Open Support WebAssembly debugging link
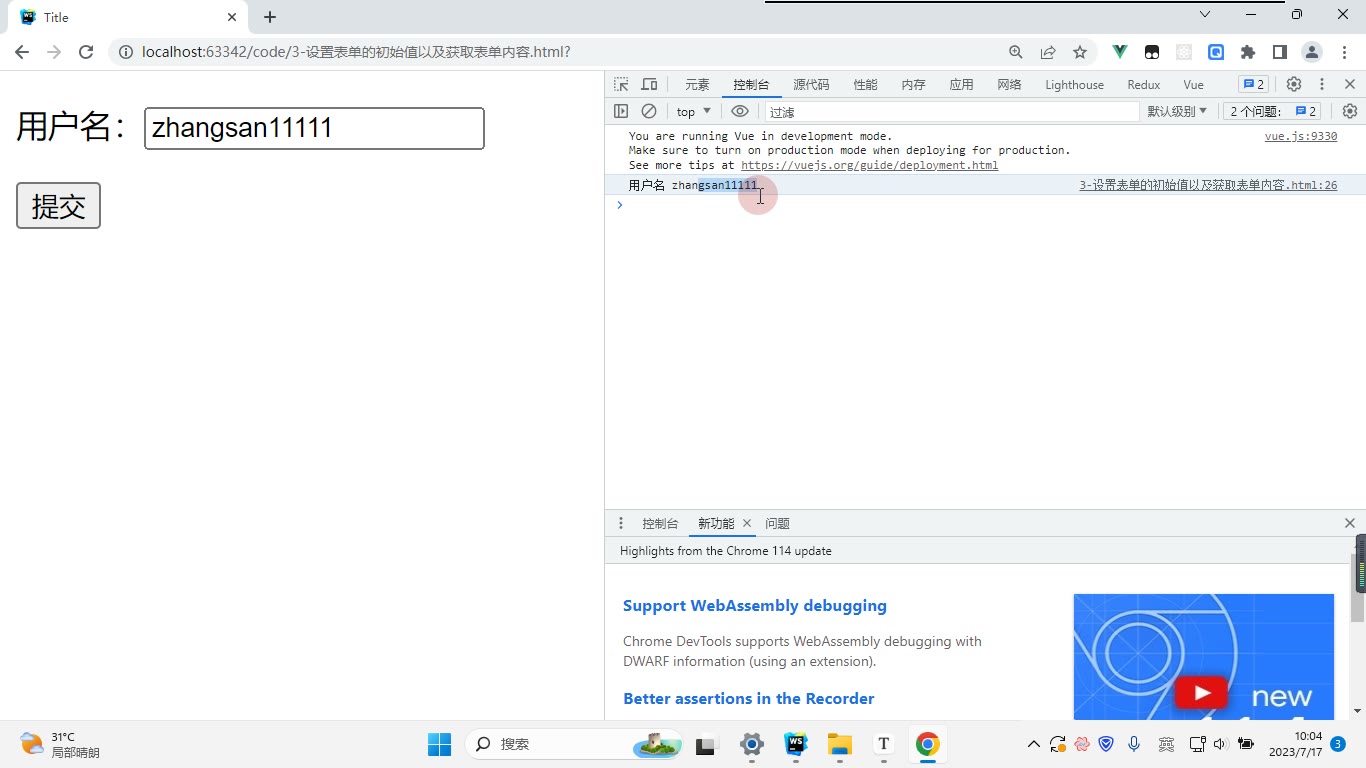The width and height of the screenshot is (1366, 768). pyautogui.click(x=755, y=606)
